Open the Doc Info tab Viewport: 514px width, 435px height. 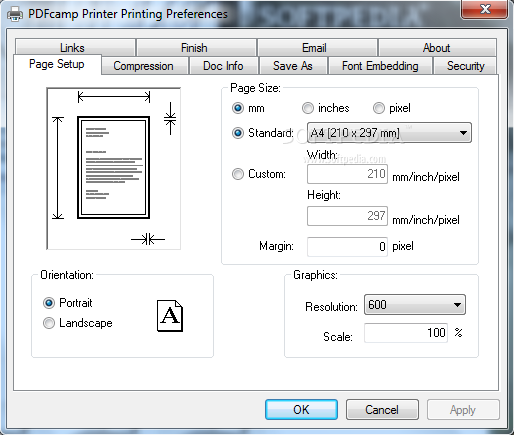[224, 66]
